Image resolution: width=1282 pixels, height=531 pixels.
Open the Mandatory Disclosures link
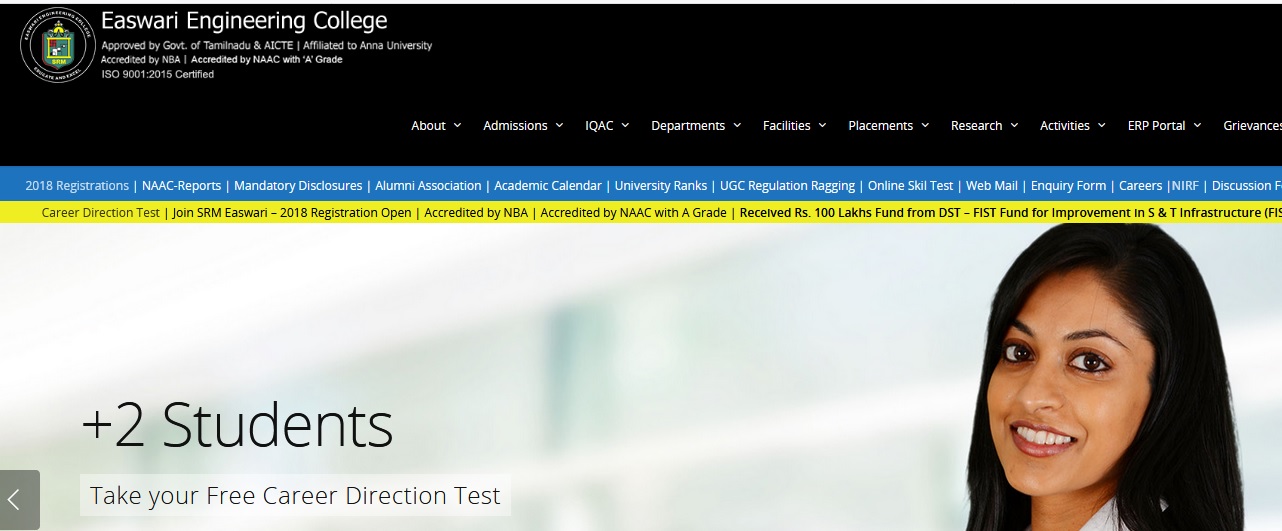click(298, 186)
